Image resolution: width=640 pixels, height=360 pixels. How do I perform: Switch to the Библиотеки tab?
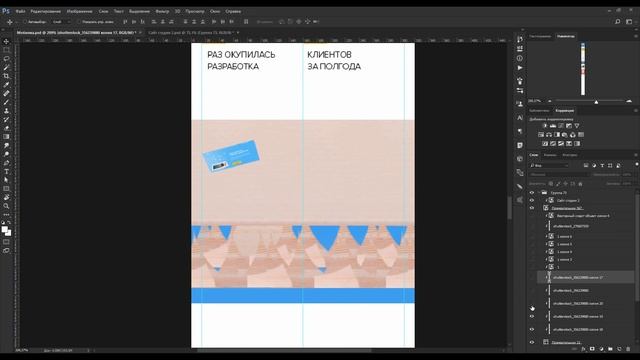(539, 111)
